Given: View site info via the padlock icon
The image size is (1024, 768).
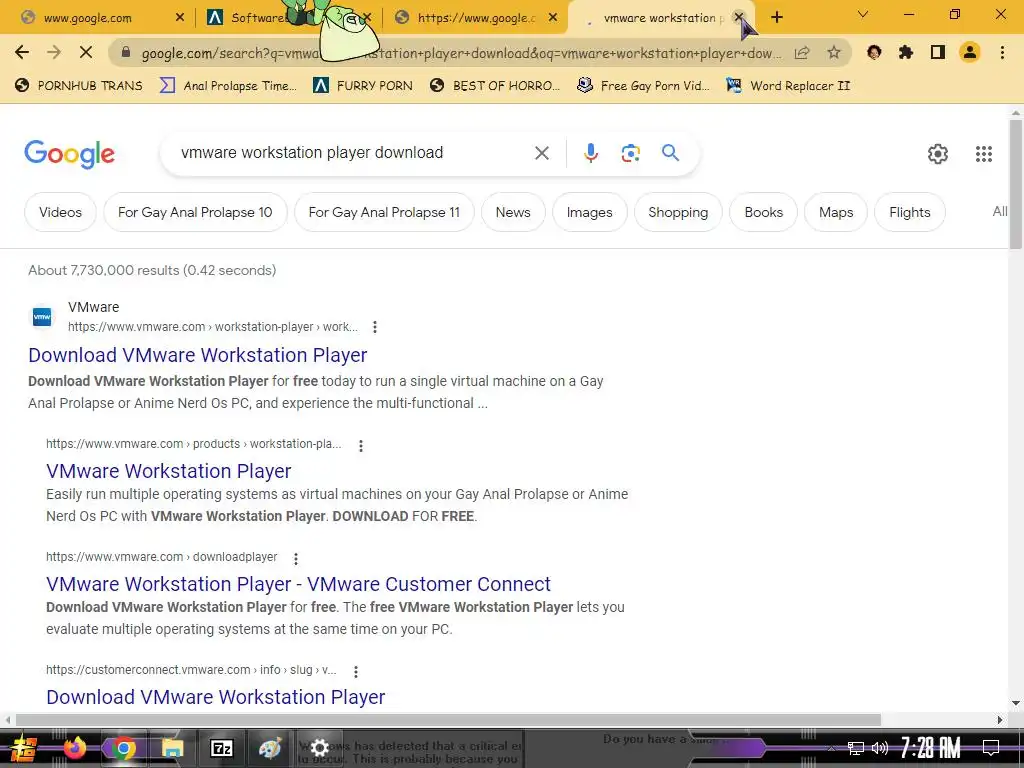Looking at the screenshot, I should (126, 53).
